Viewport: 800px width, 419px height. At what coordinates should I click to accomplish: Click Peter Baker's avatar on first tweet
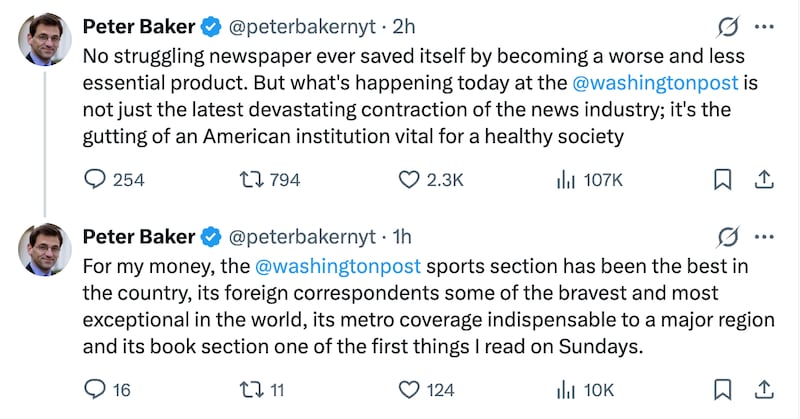[x=45, y=40]
